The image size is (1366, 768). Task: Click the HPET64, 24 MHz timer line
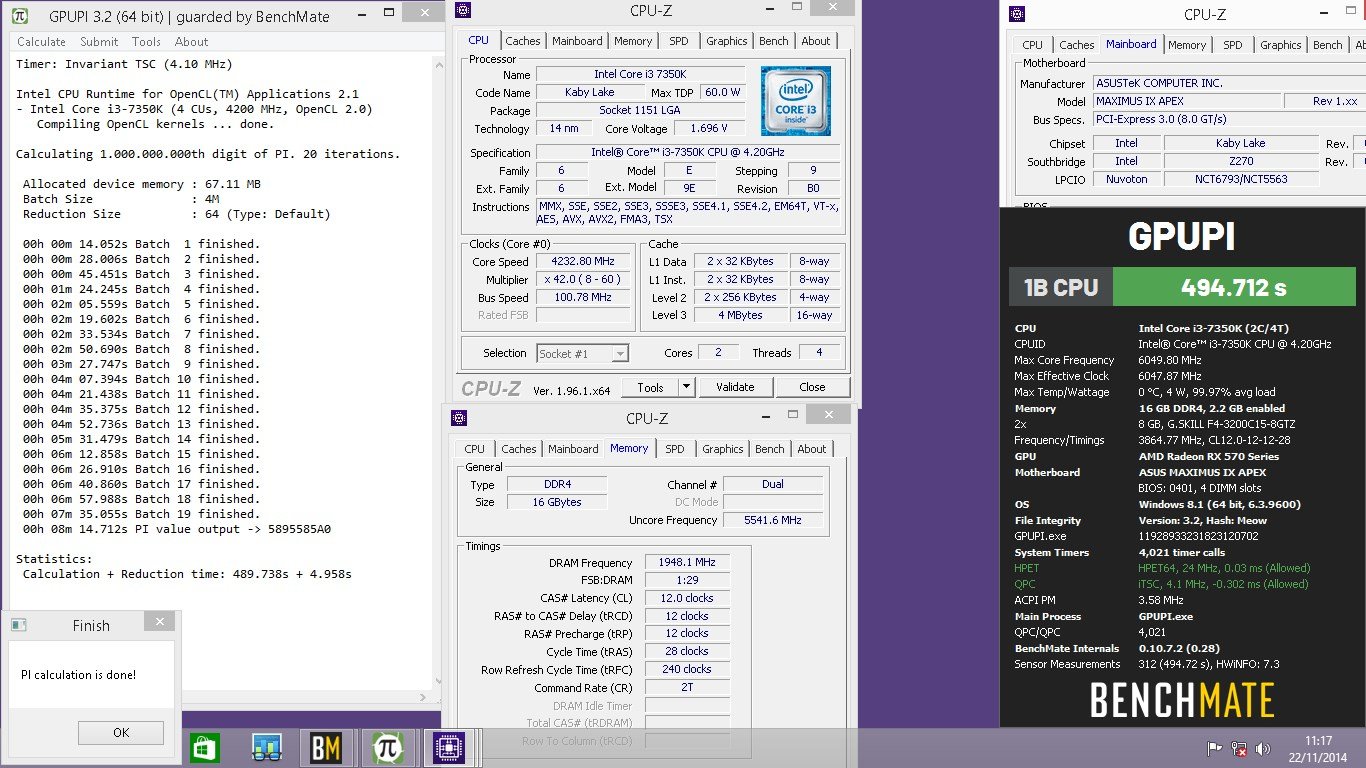click(1224, 568)
